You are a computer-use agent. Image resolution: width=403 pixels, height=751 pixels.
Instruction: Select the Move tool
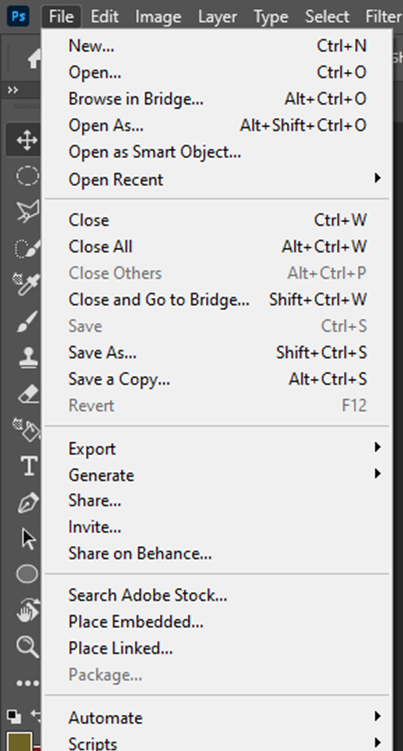click(x=27, y=140)
